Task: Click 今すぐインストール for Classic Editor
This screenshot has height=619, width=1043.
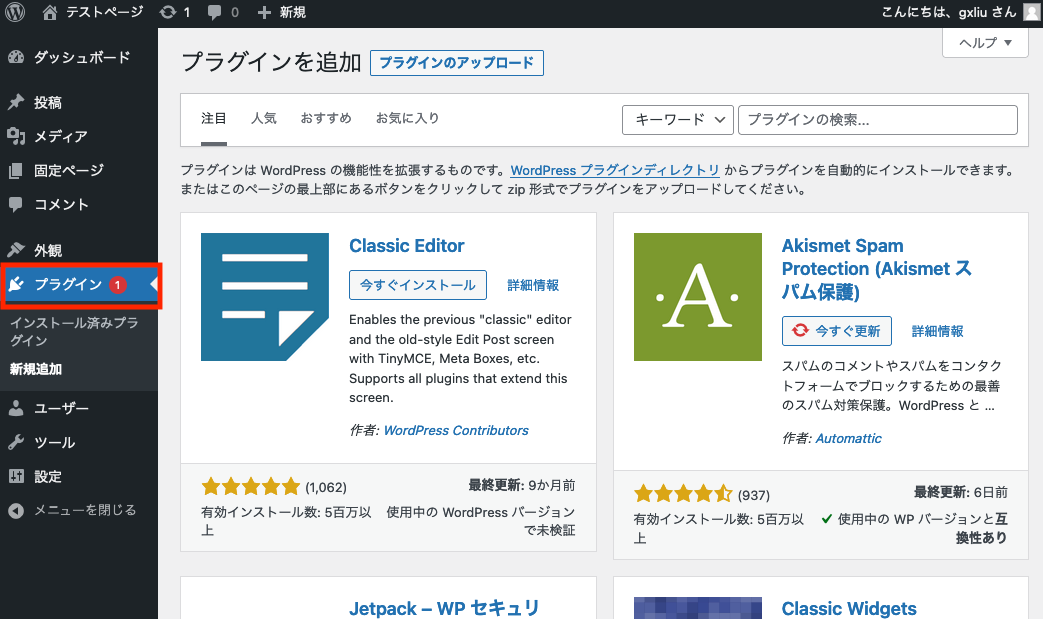Action: coord(418,285)
